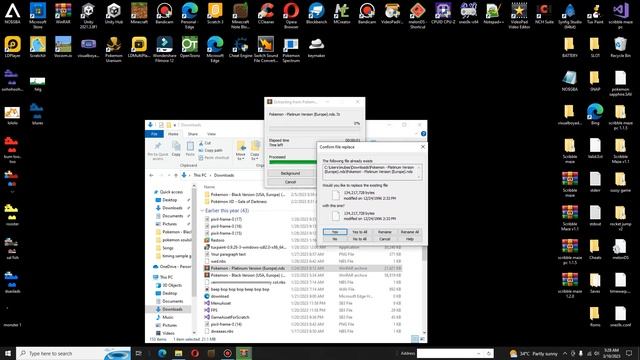Click the taskbar search box
640x360 pixels.
73,353
